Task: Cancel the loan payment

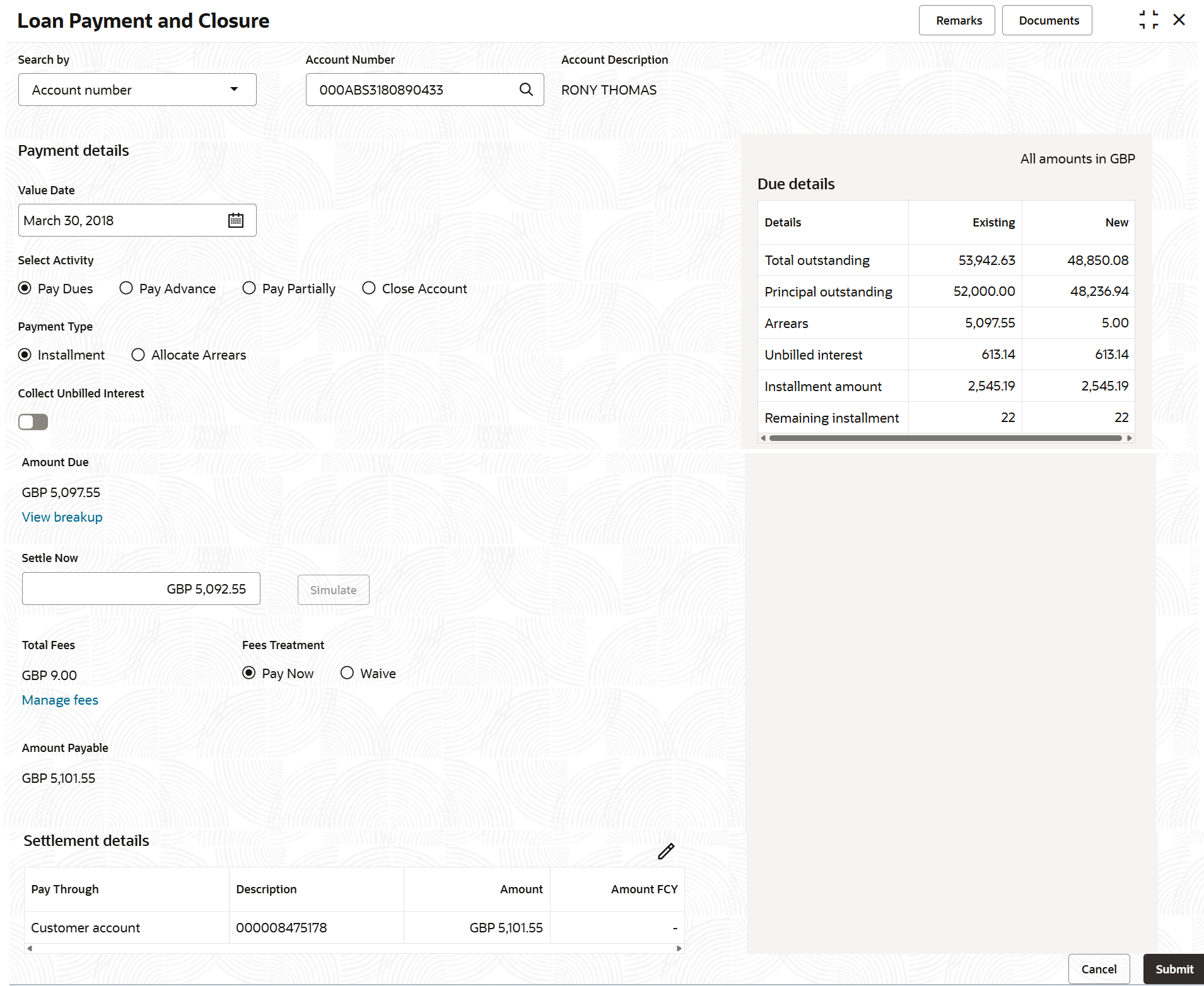Action: pyautogui.click(x=1099, y=969)
